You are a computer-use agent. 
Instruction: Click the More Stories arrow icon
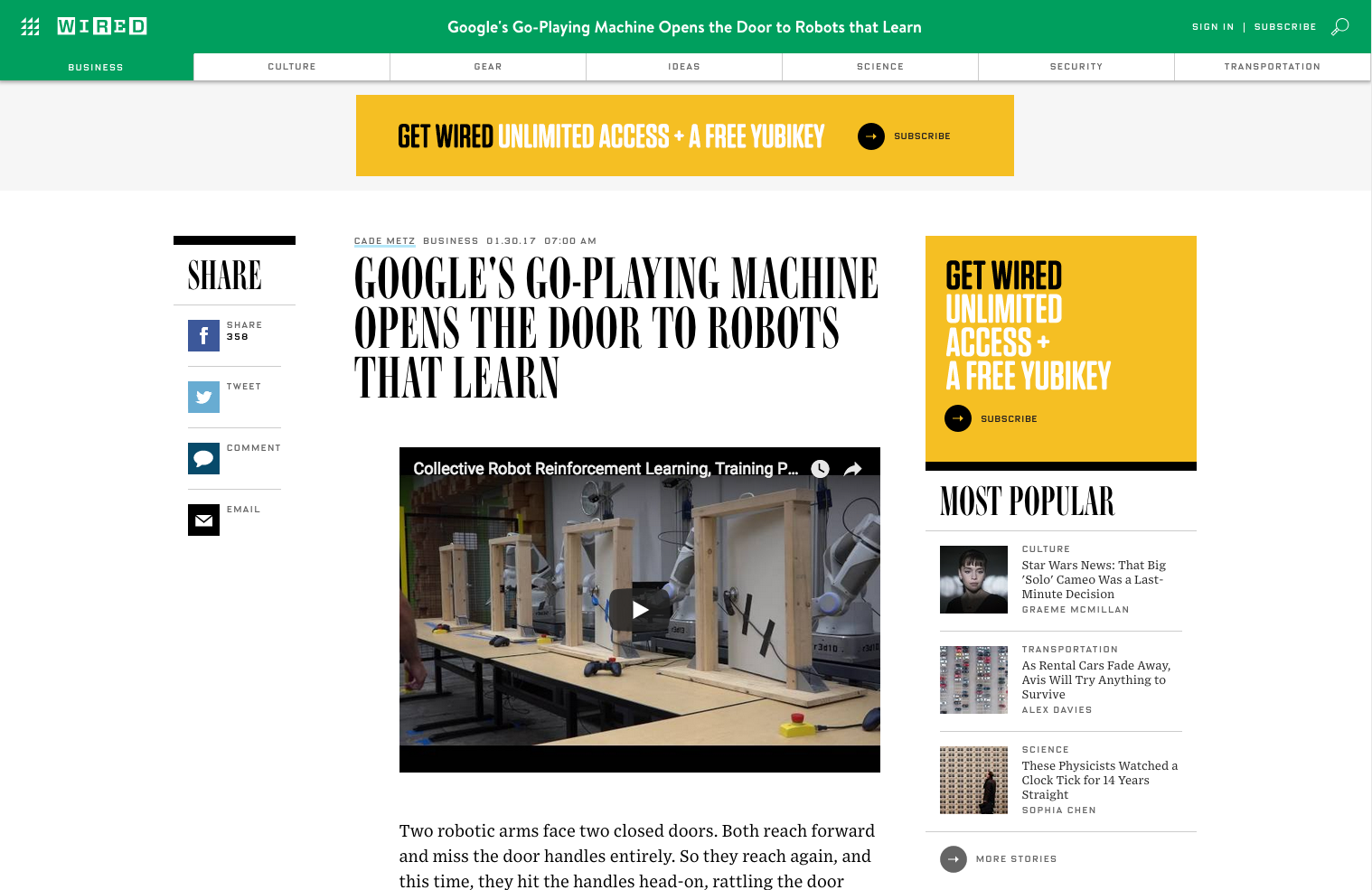point(954,859)
